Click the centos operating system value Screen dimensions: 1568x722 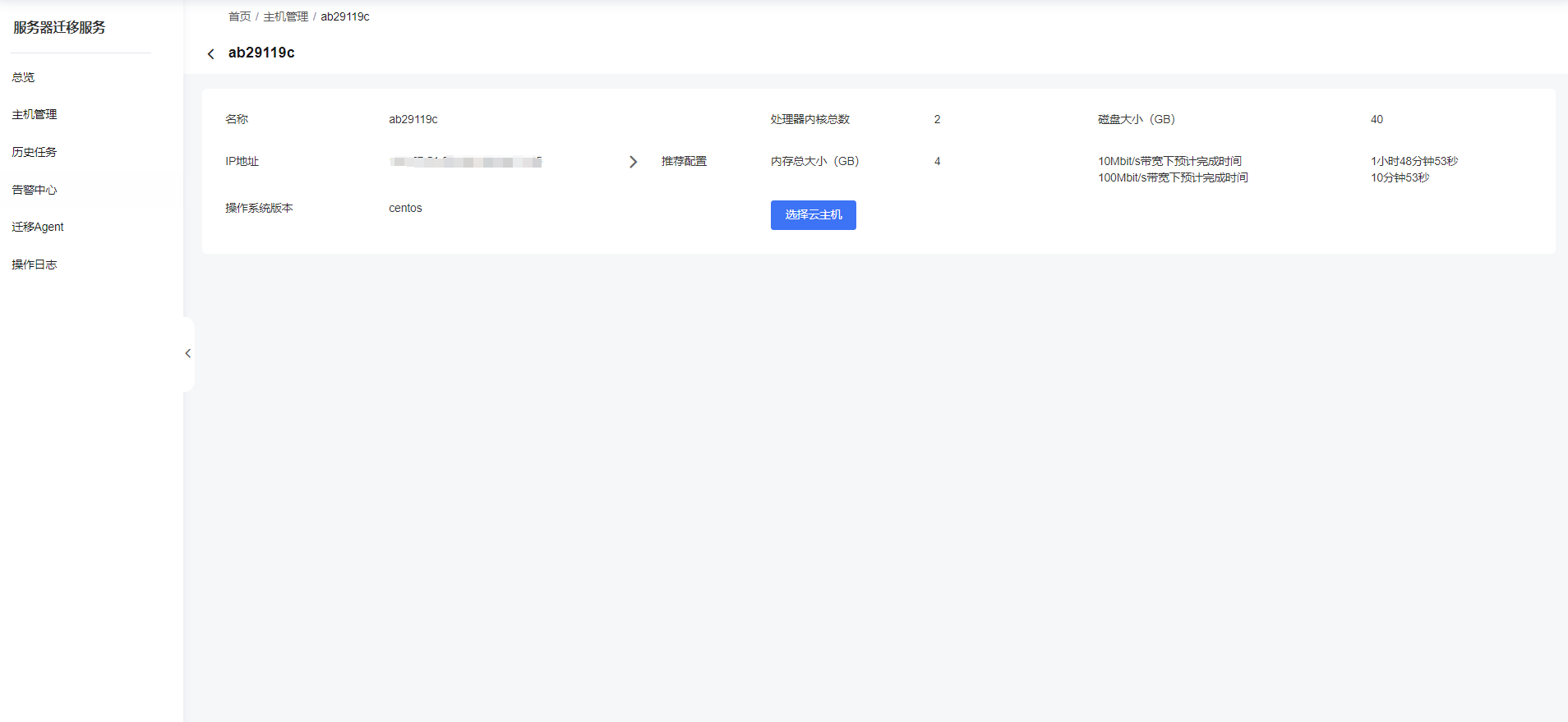pyautogui.click(x=405, y=208)
